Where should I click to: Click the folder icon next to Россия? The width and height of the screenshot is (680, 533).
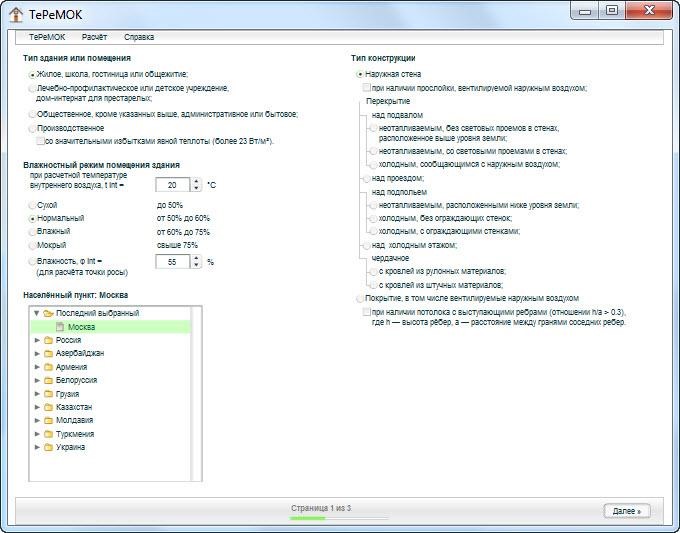click(x=48, y=340)
